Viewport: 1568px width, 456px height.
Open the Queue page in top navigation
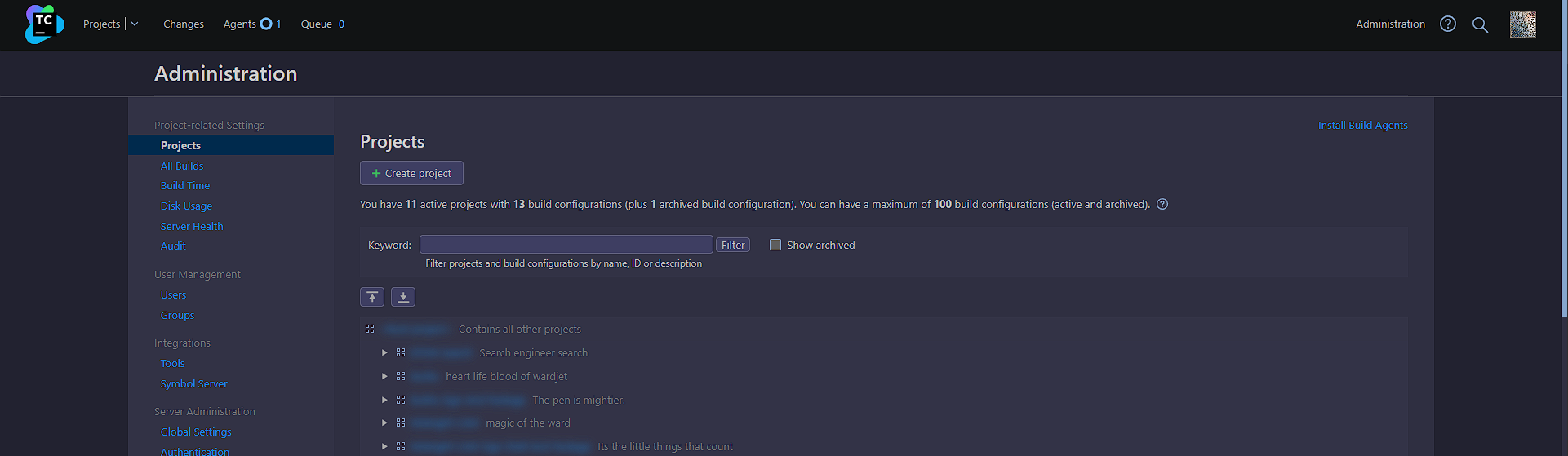[316, 24]
